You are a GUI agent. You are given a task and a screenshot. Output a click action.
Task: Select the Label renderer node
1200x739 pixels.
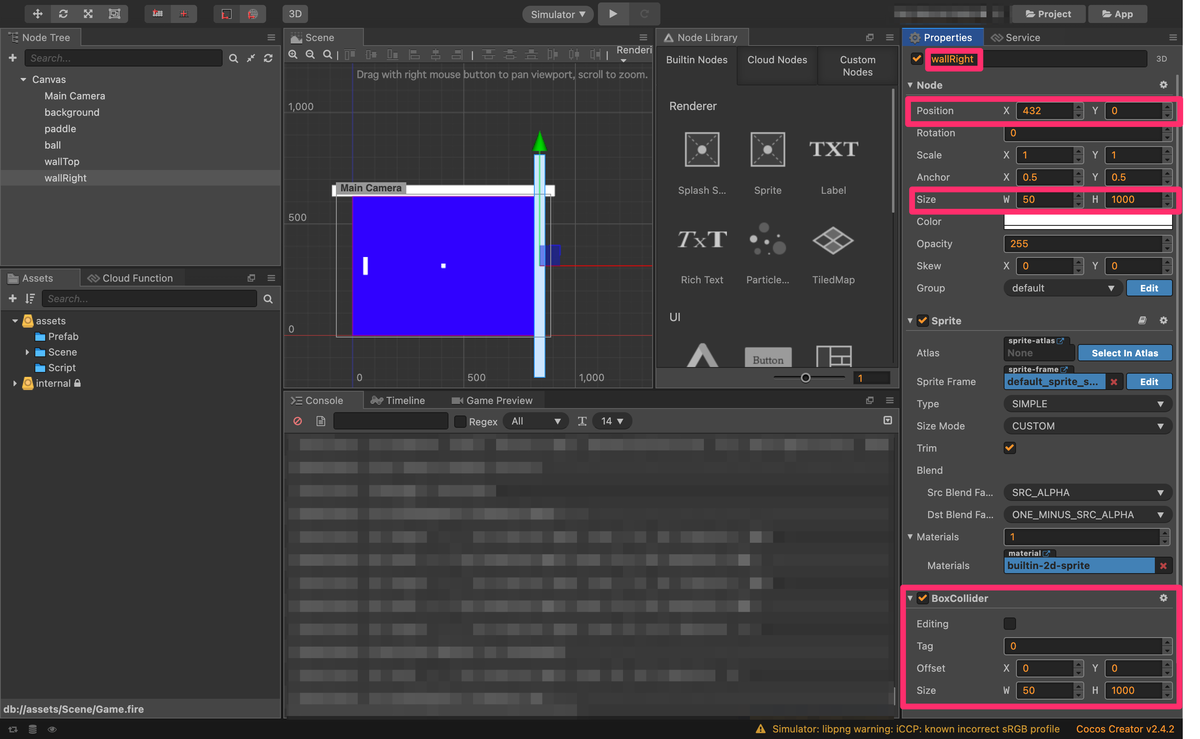(833, 162)
